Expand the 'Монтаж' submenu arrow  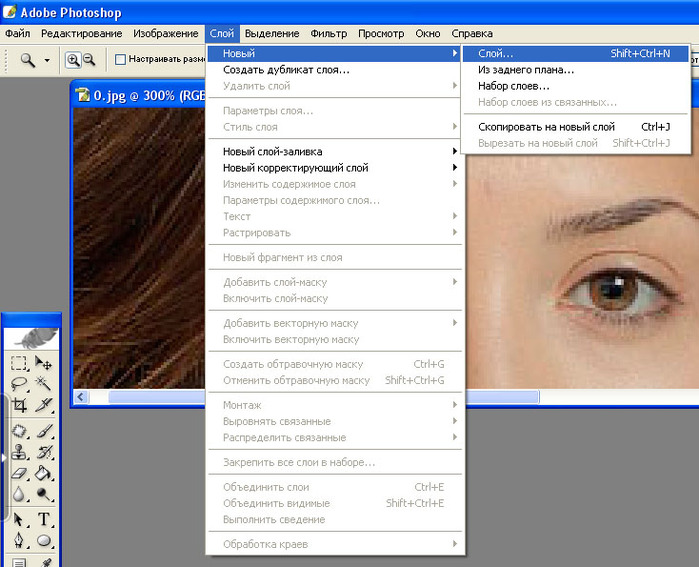click(x=455, y=405)
